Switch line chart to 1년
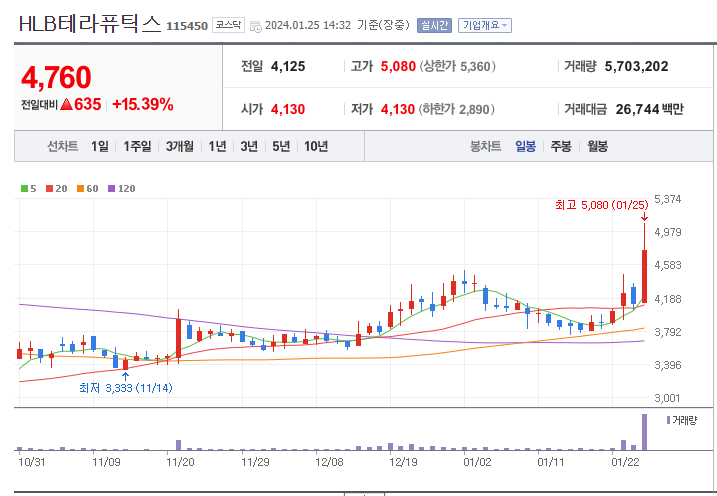This screenshot has height=496, width=717. 217,146
